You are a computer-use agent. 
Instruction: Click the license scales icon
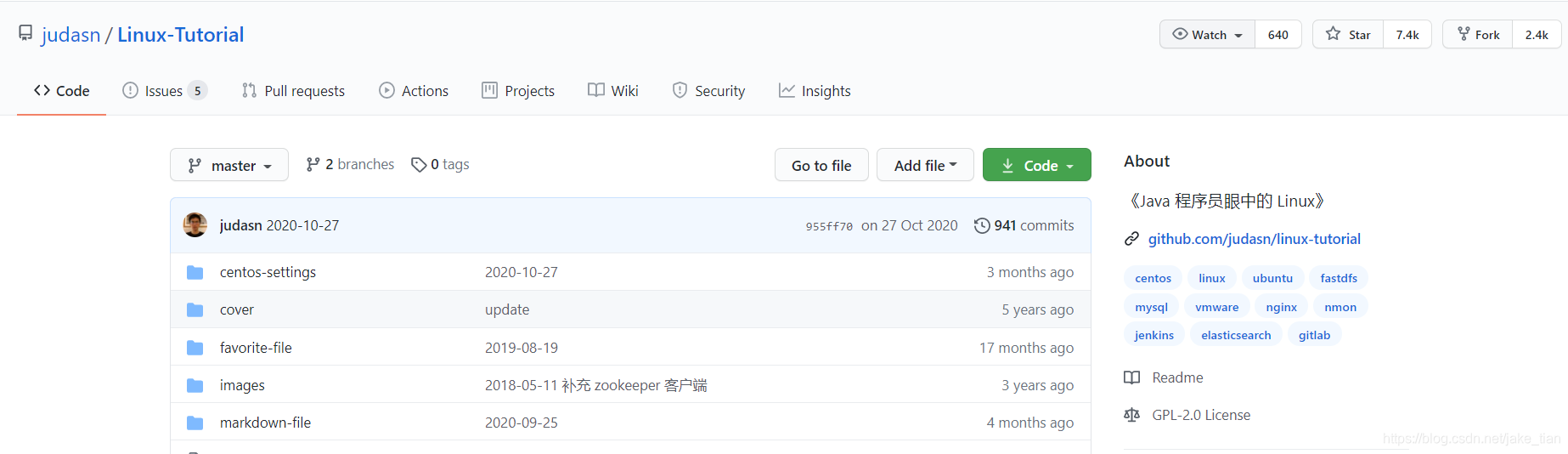click(x=1131, y=415)
